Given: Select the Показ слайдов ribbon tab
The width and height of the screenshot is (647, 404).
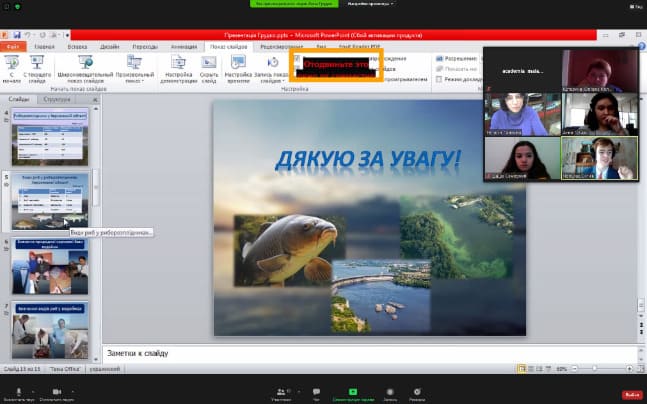Looking at the screenshot, I should coord(229,47).
